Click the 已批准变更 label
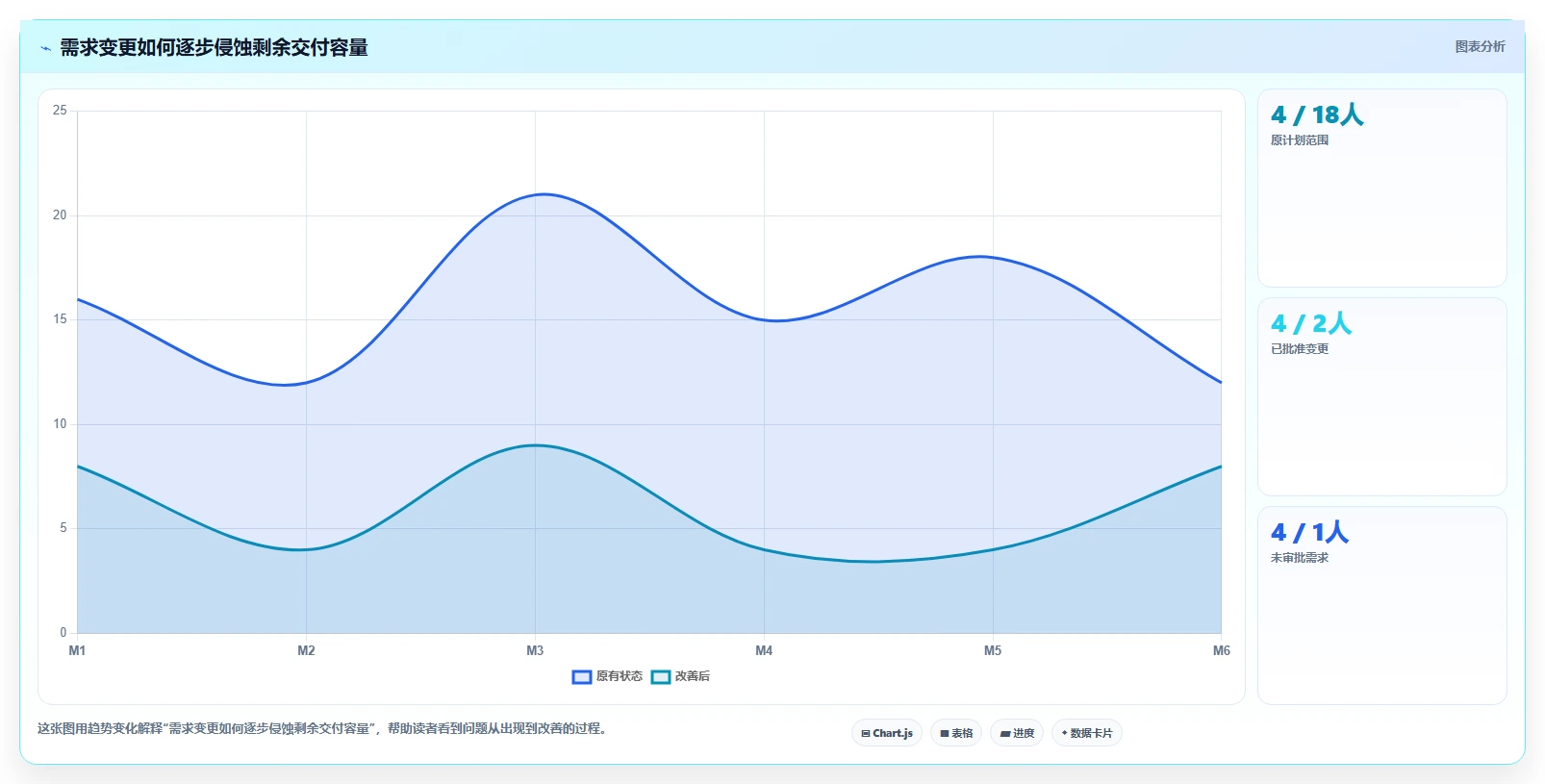The width and height of the screenshot is (1545, 784). click(1300, 349)
